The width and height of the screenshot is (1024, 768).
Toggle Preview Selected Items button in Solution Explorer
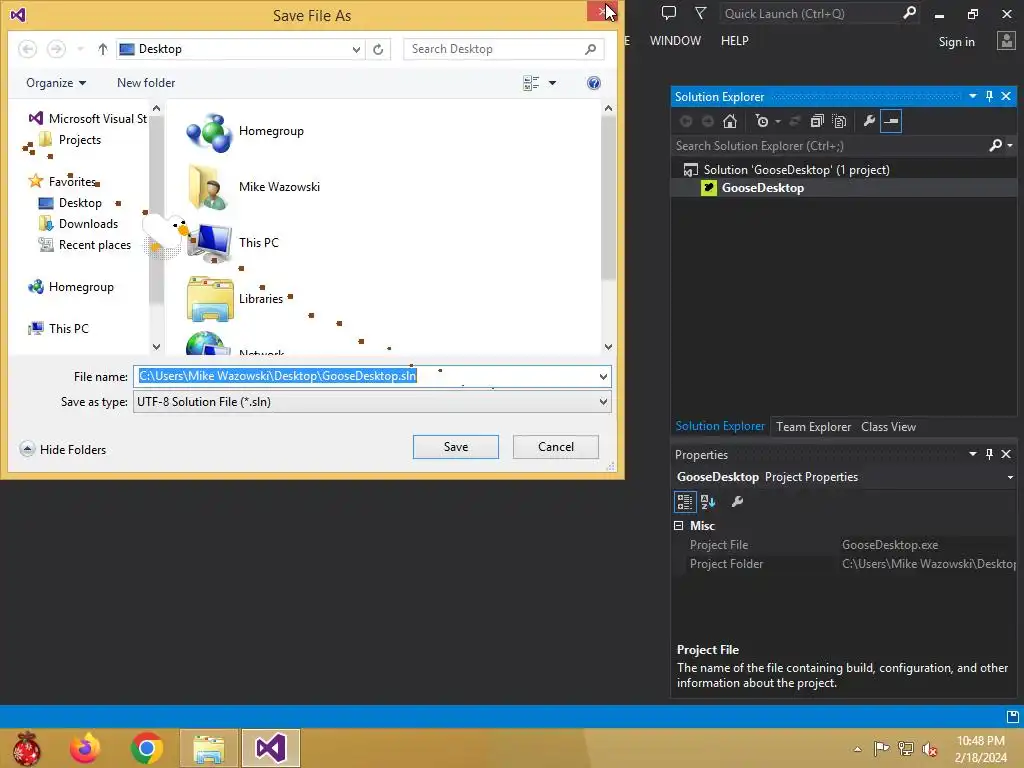click(x=891, y=121)
